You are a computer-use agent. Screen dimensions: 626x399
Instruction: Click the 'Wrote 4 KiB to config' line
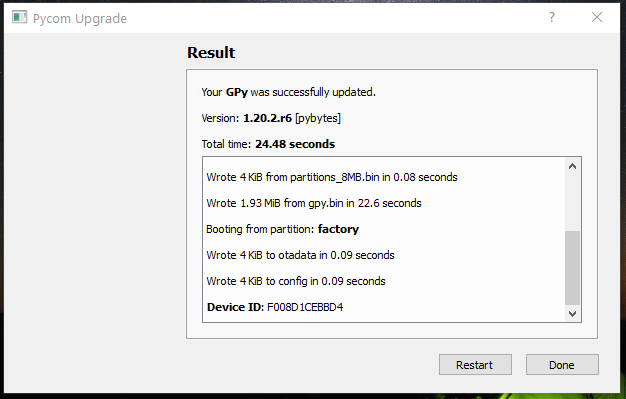(x=296, y=281)
